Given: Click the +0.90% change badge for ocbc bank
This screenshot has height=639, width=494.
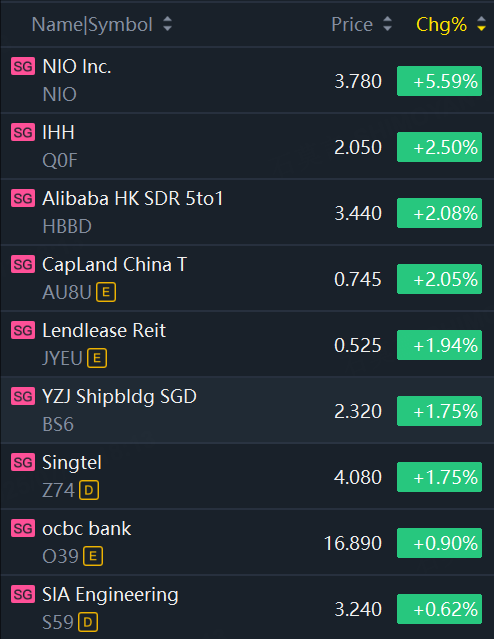Looking at the screenshot, I should click(x=439, y=543).
